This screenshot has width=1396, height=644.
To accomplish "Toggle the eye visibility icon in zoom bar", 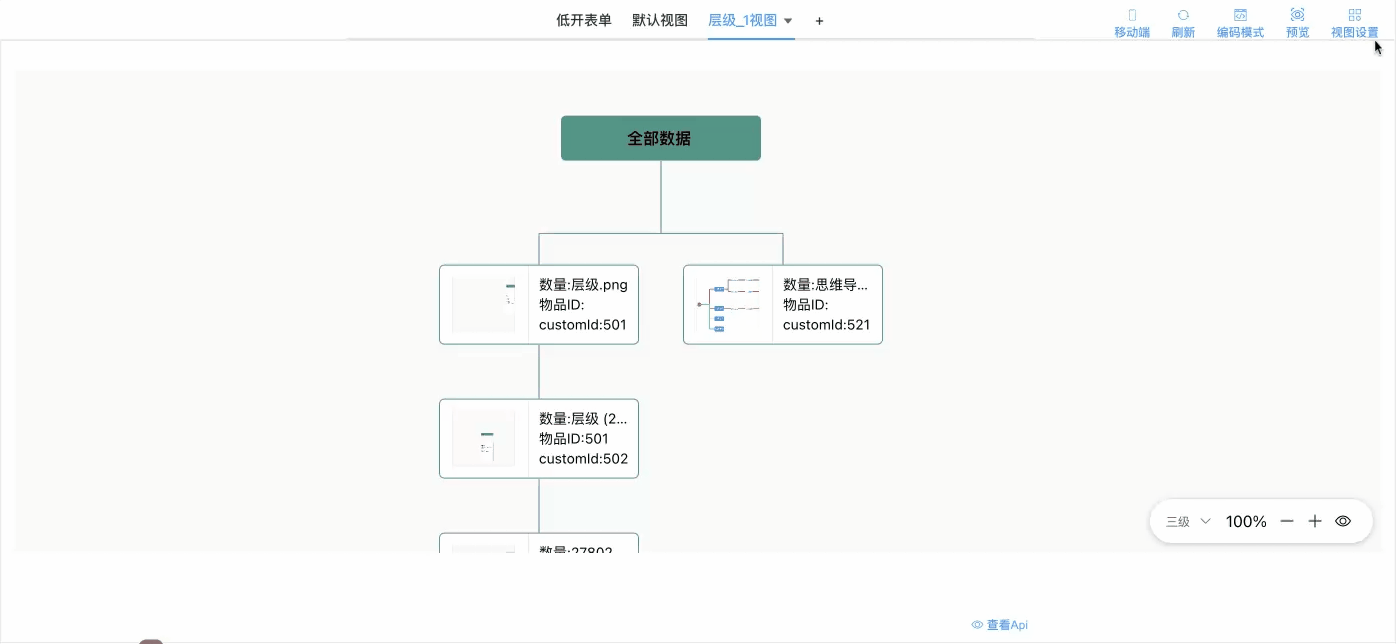I will tap(1343, 521).
